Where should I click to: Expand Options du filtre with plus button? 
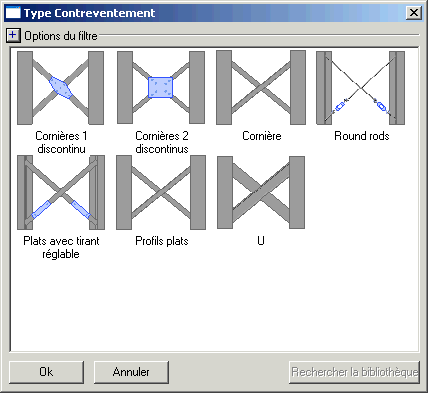[13, 35]
